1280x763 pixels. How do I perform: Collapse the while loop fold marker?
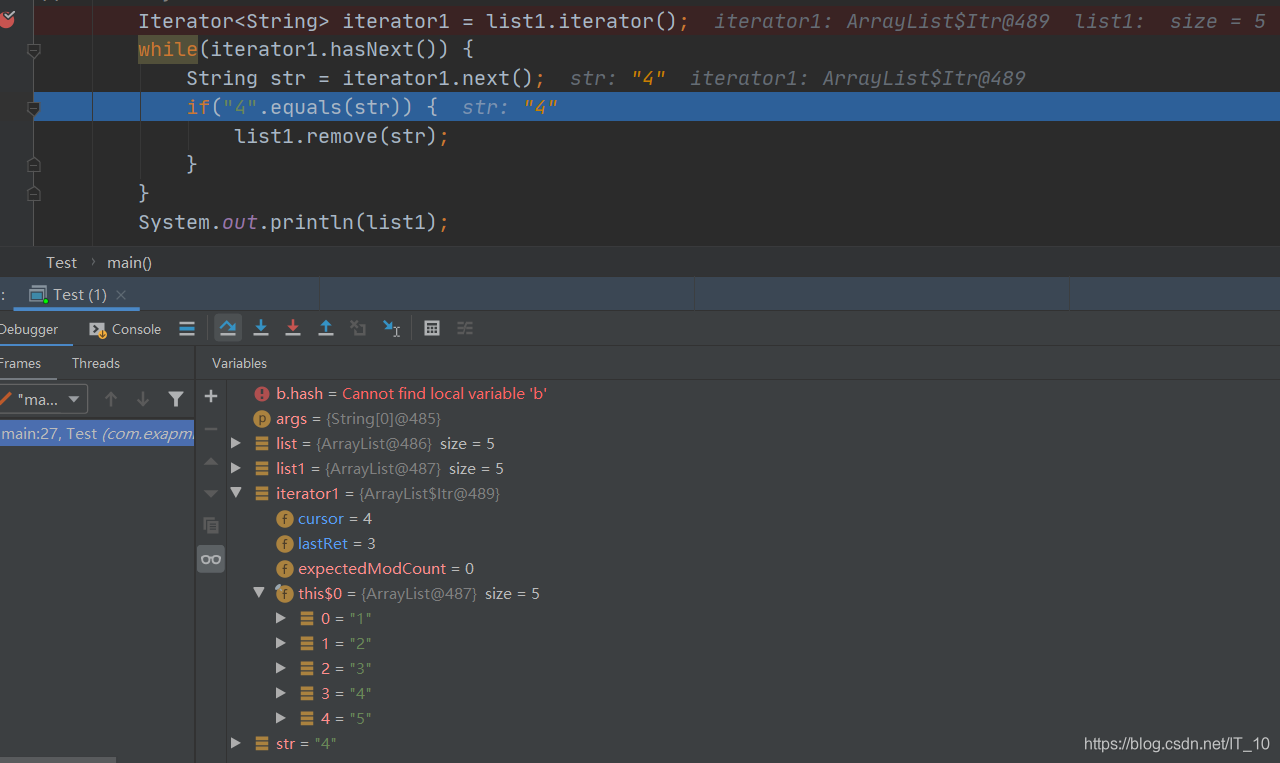pos(33,50)
